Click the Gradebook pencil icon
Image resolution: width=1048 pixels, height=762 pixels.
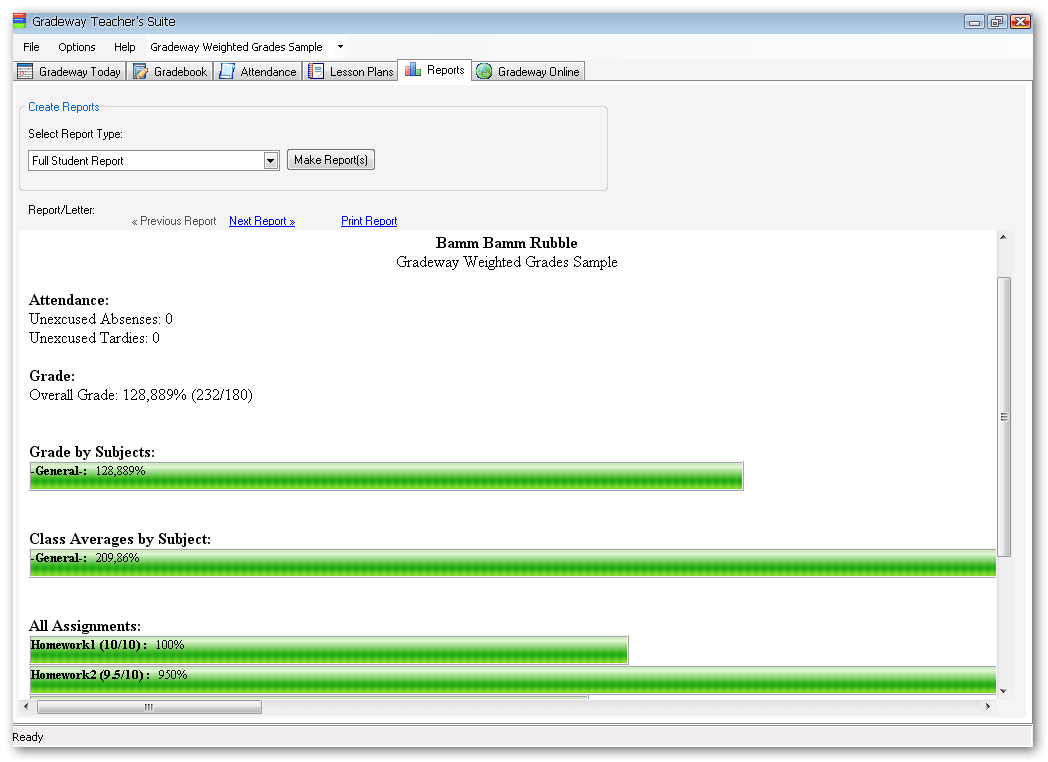click(x=141, y=72)
